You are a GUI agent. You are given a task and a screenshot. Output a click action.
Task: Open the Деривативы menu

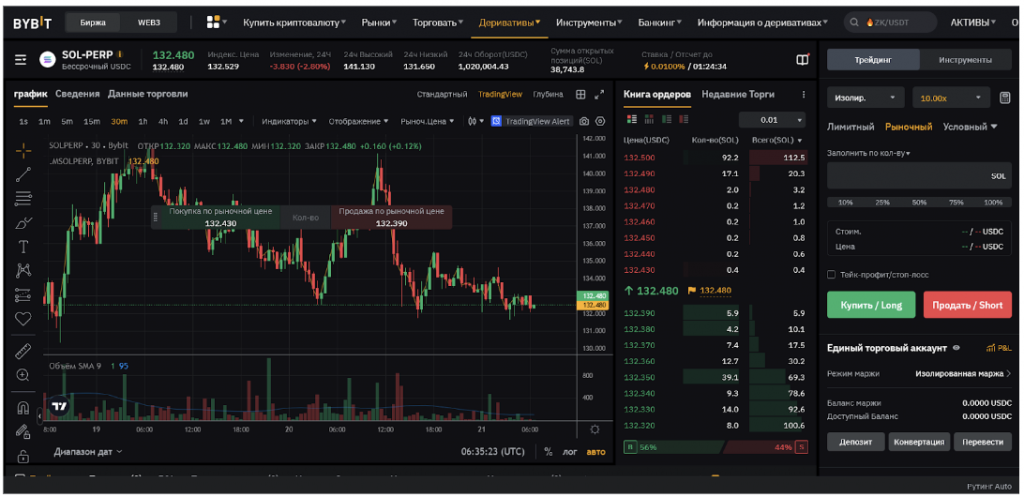pos(510,21)
